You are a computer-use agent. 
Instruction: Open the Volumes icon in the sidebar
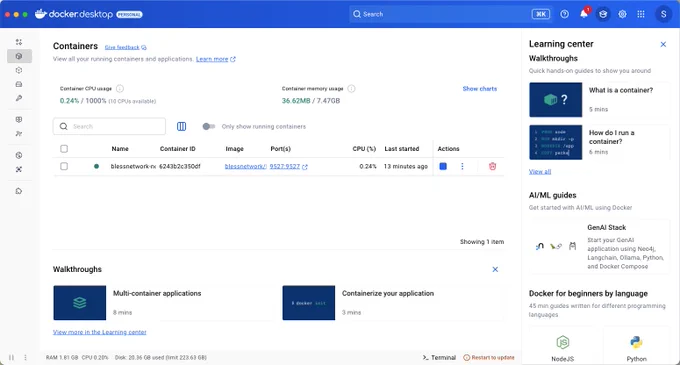(19, 84)
